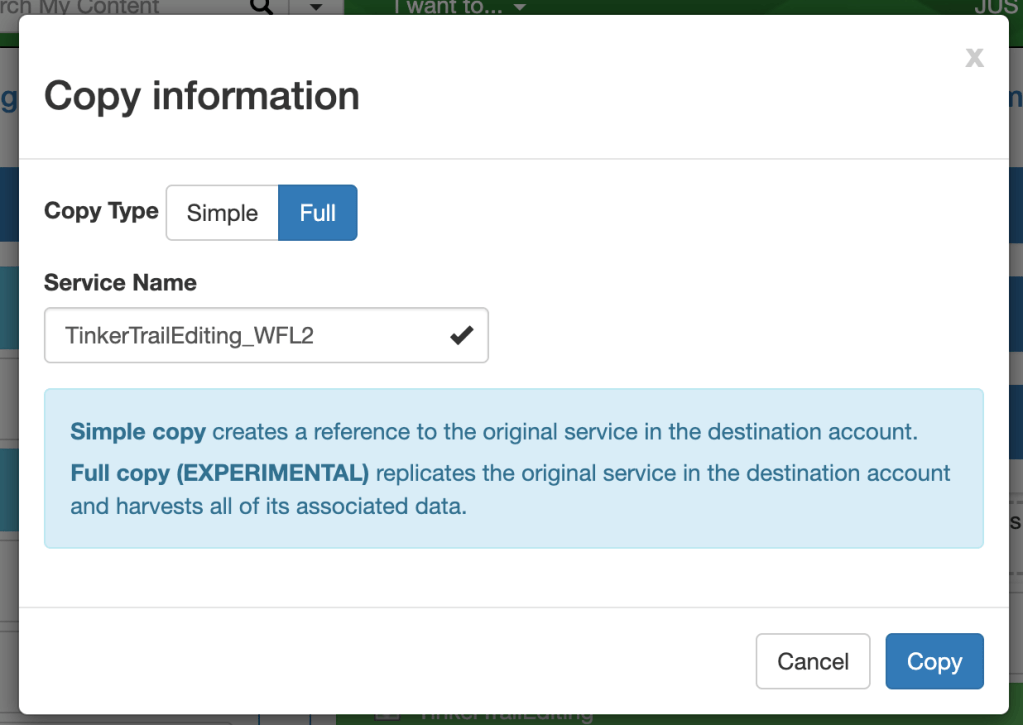The height and width of the screenshot is (725, 1023).
Task: Select the Simple copy type
Action: pos(222,213)
